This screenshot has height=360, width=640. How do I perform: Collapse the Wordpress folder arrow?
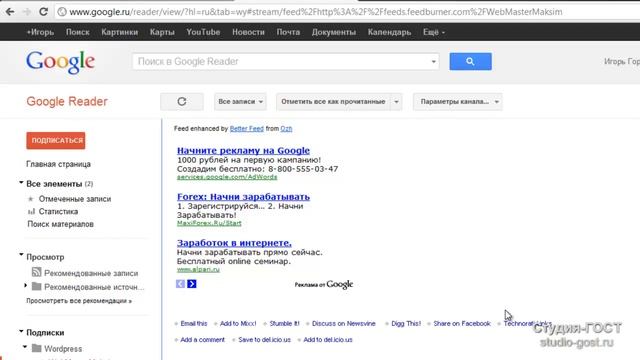25,347
